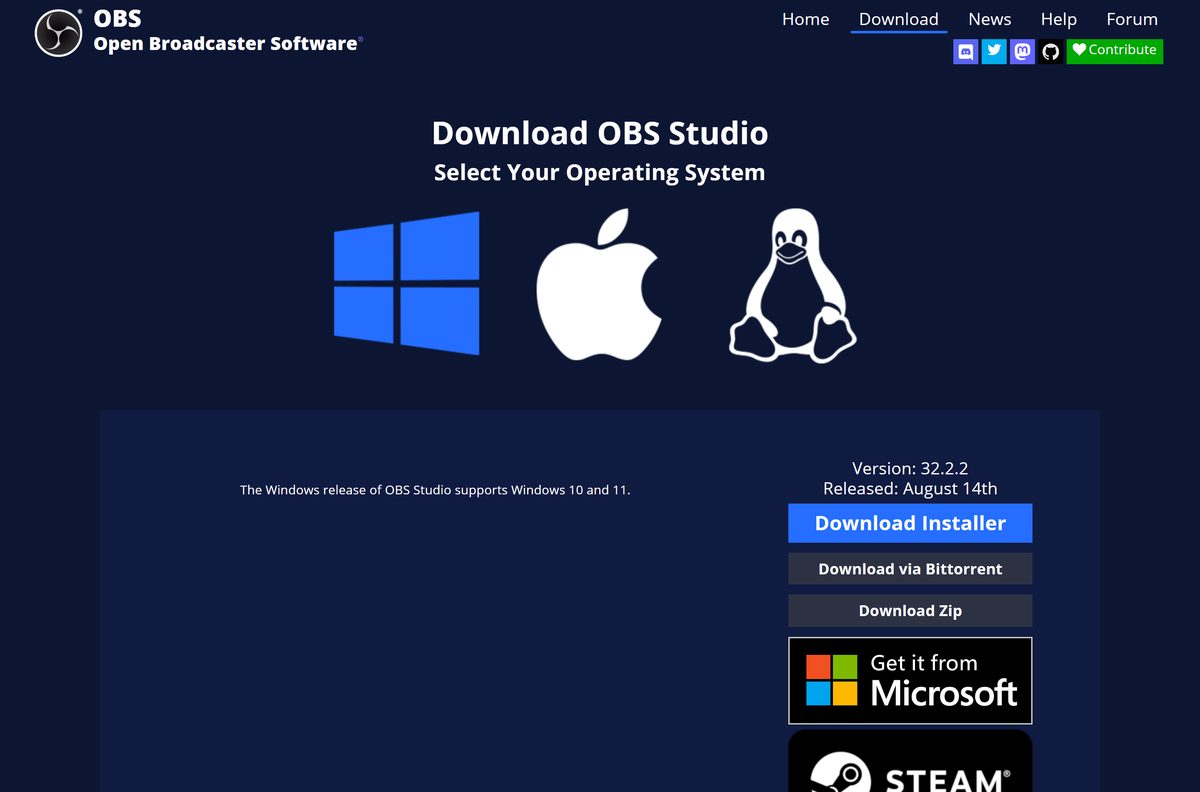Click the Download OBS Studio heading
The image size is (1200, 792).
(600, 133)
